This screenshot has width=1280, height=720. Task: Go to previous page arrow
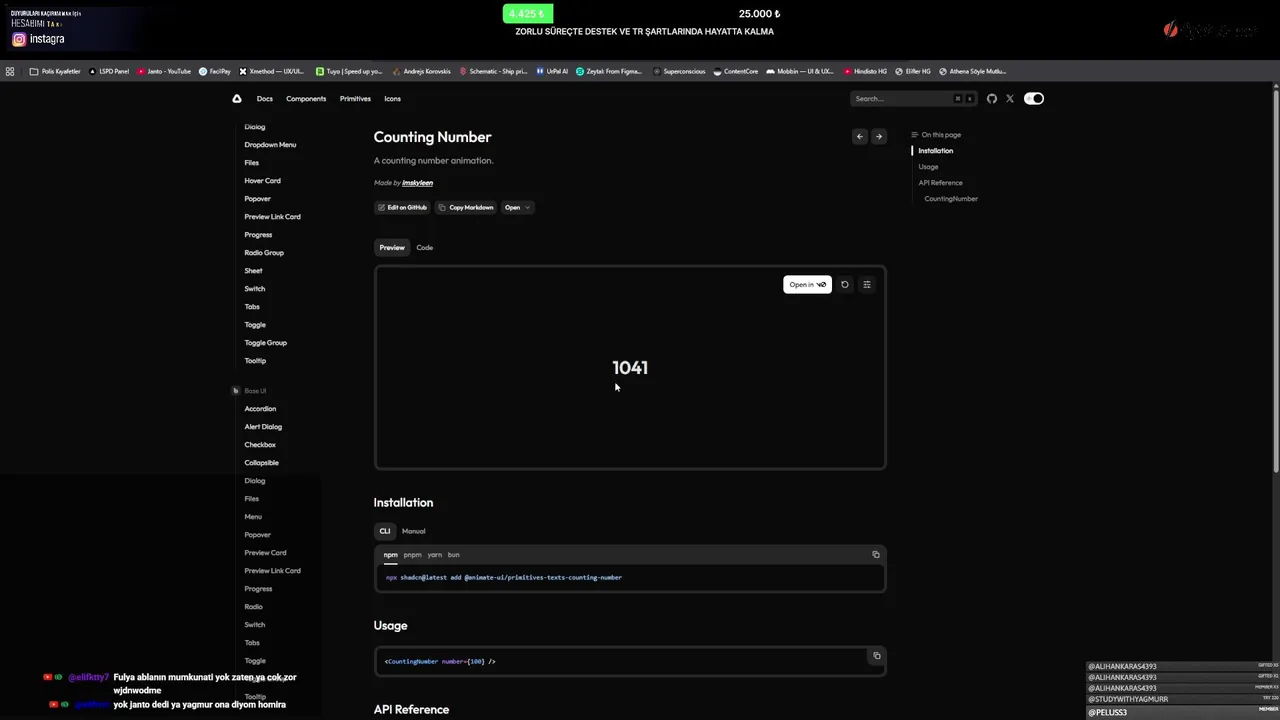pyautogui.click(x=859, y=136)
